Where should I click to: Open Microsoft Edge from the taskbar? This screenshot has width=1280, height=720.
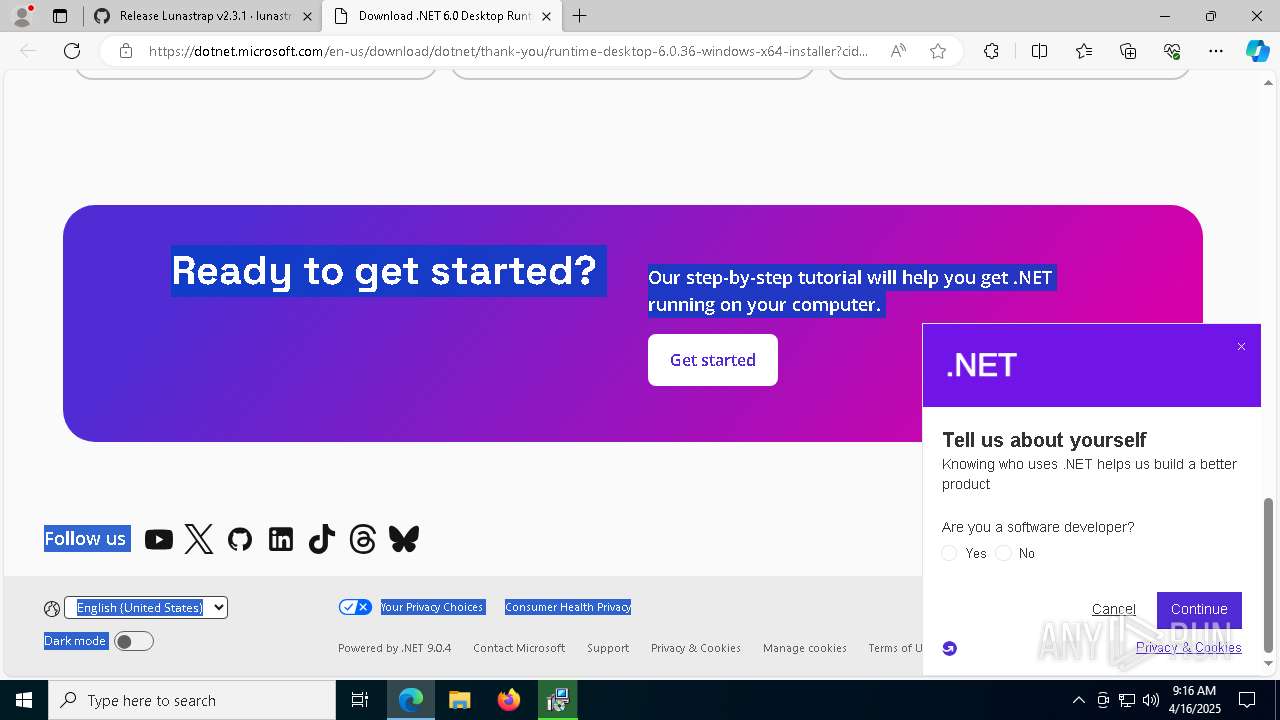pos(411,700)
